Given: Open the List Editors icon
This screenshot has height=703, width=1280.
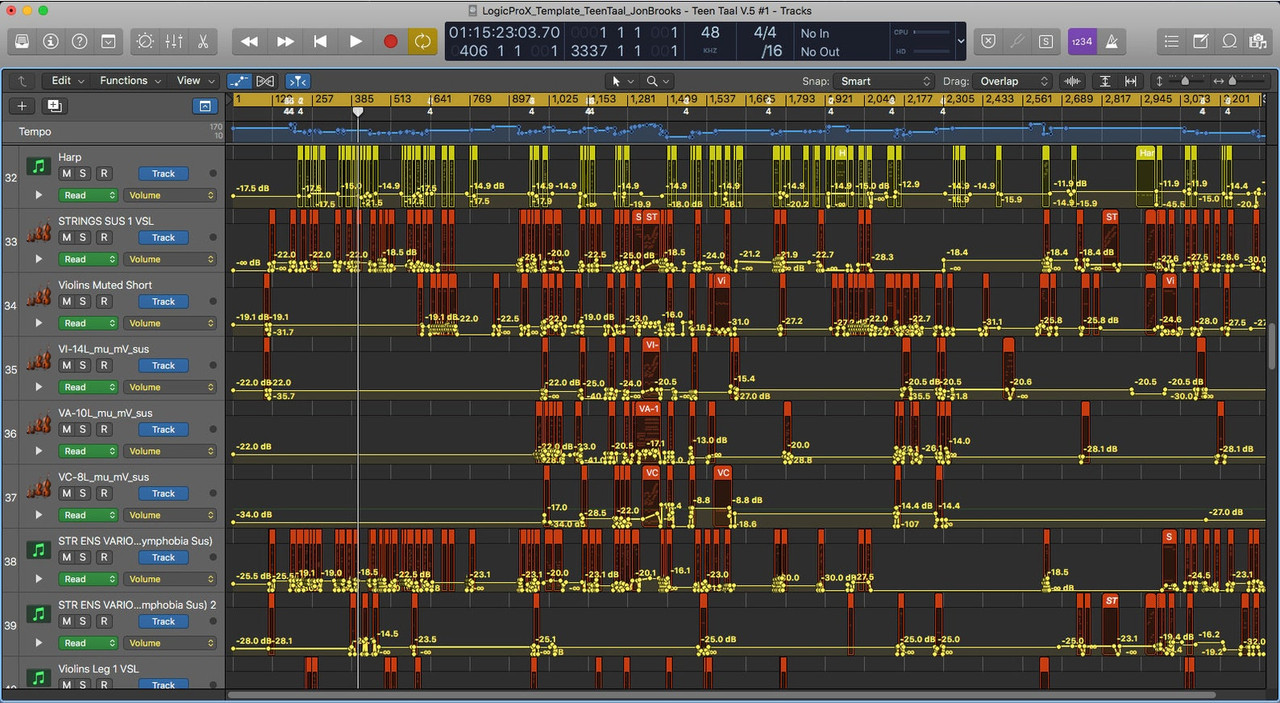Looking at the screenshot, I should (1172, 41).
